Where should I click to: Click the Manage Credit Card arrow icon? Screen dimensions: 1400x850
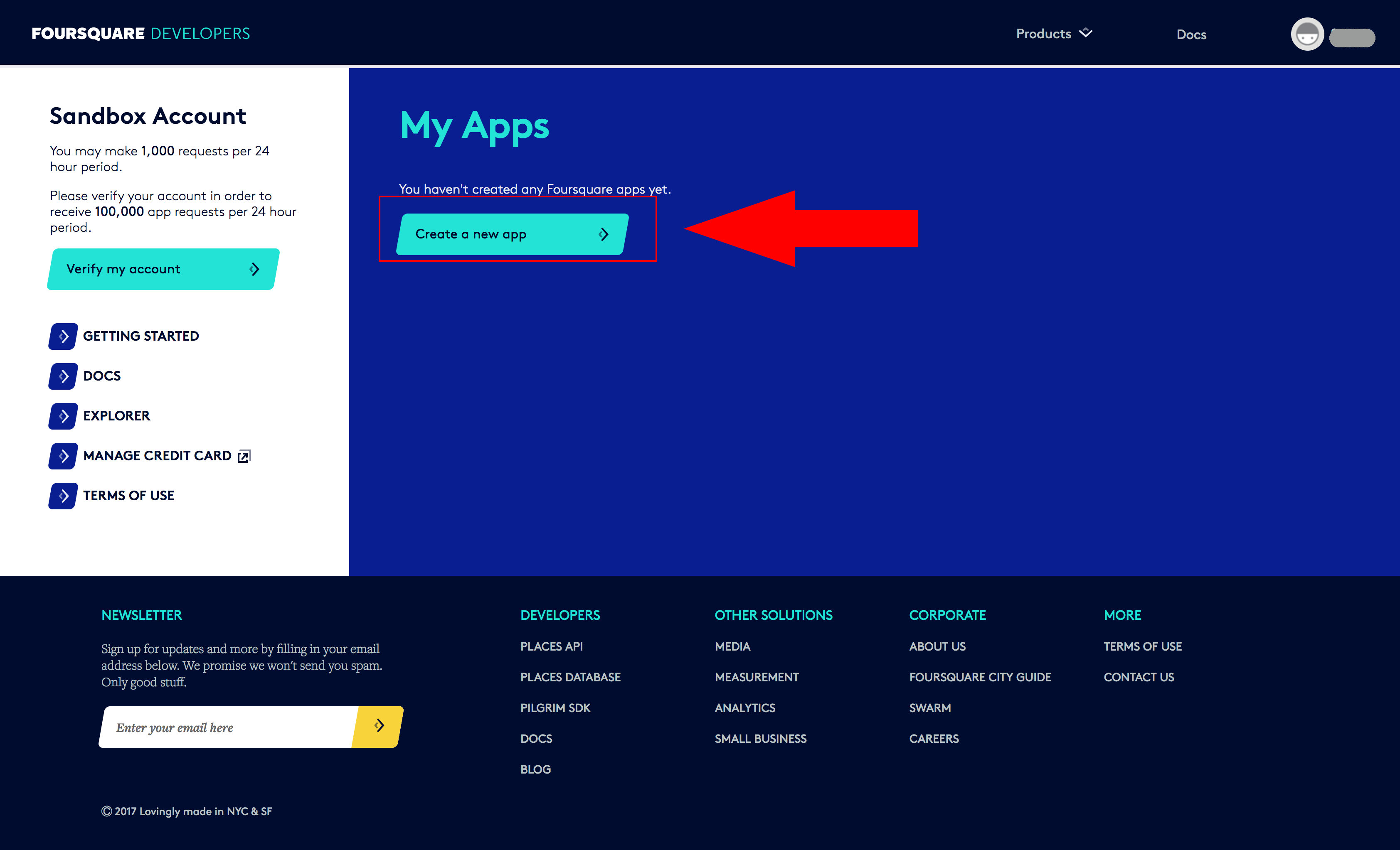[x=63, y=455]
